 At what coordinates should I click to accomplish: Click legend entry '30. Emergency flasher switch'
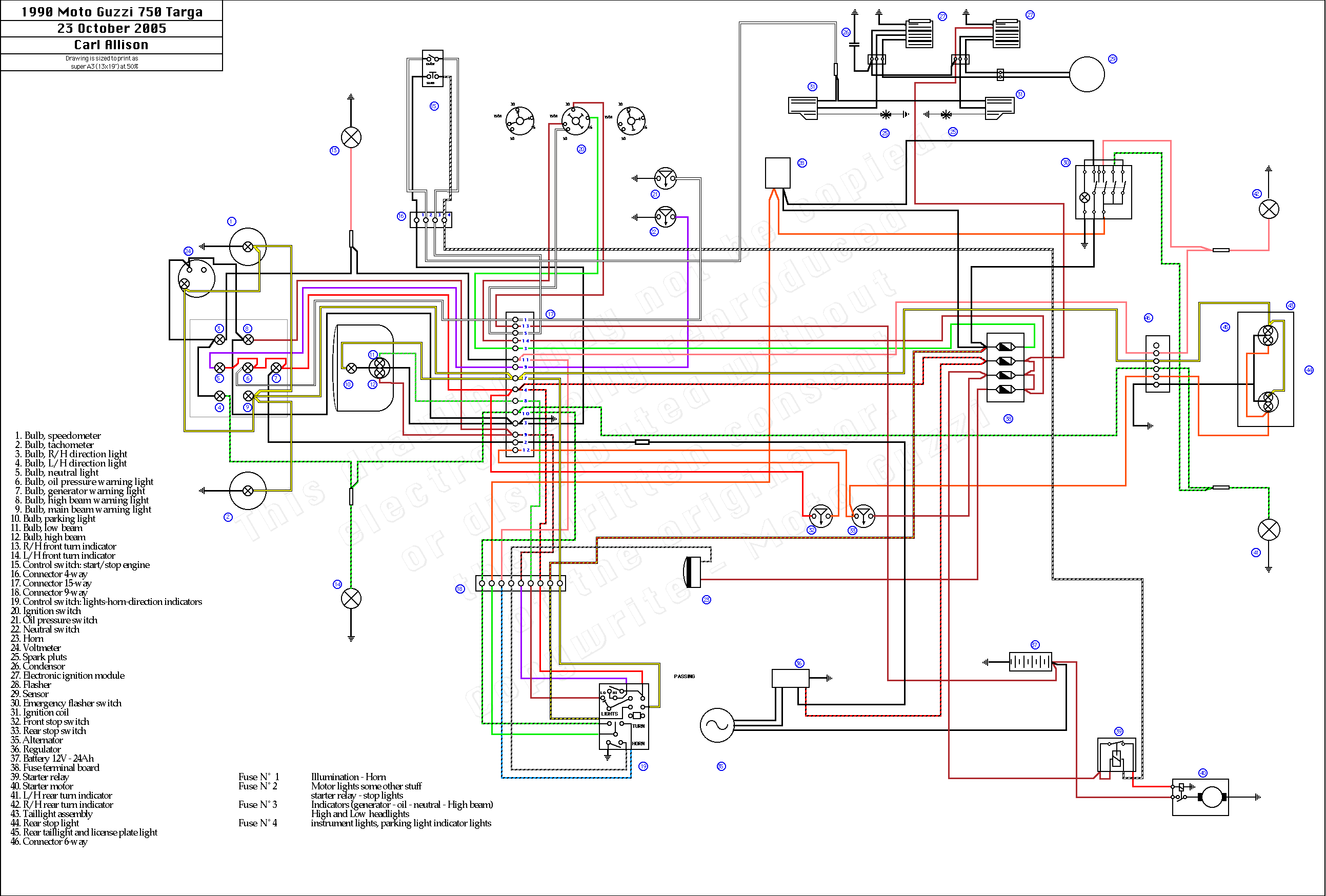click(66, 703)
